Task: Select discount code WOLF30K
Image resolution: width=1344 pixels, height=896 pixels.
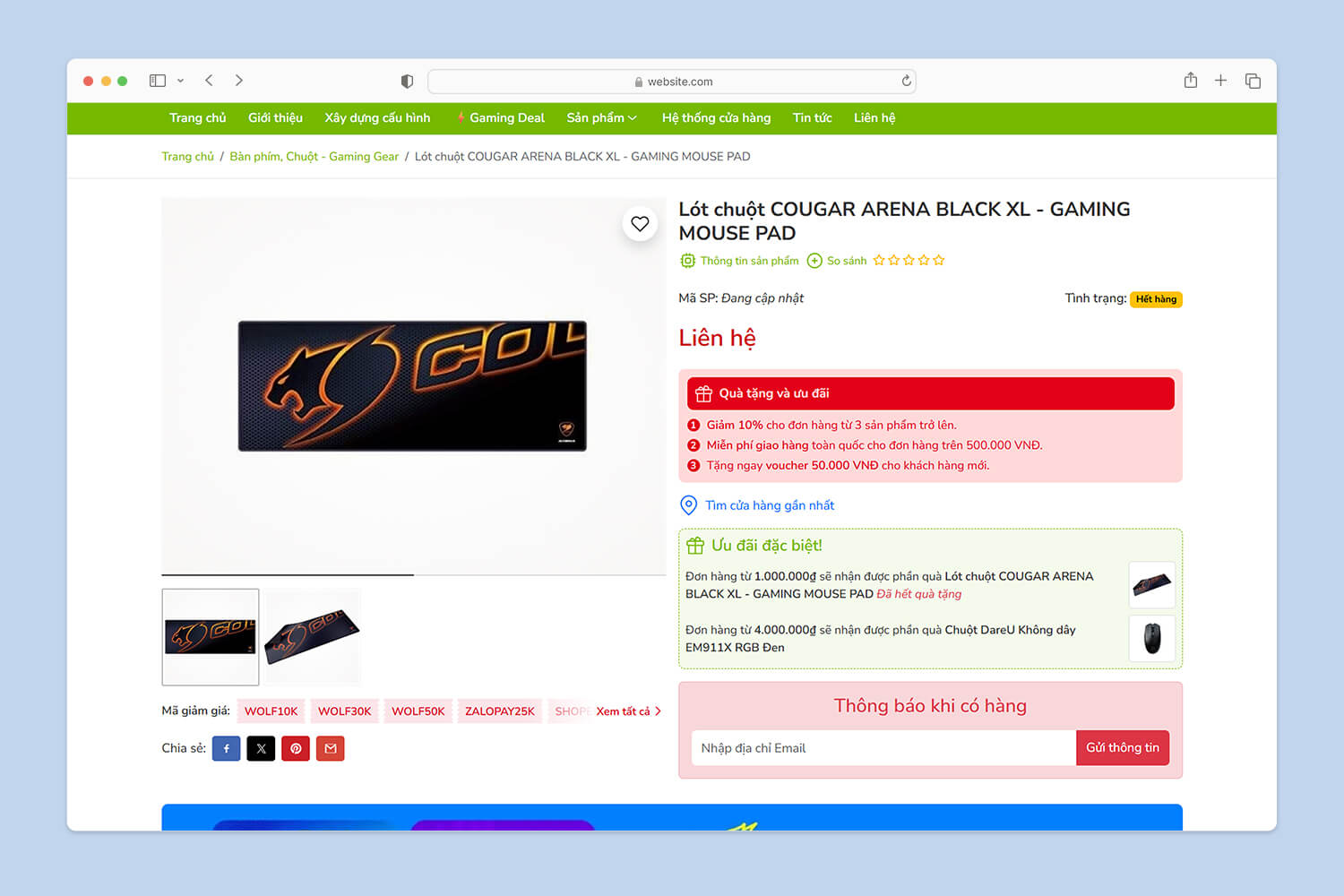Action: click(344, 711)
